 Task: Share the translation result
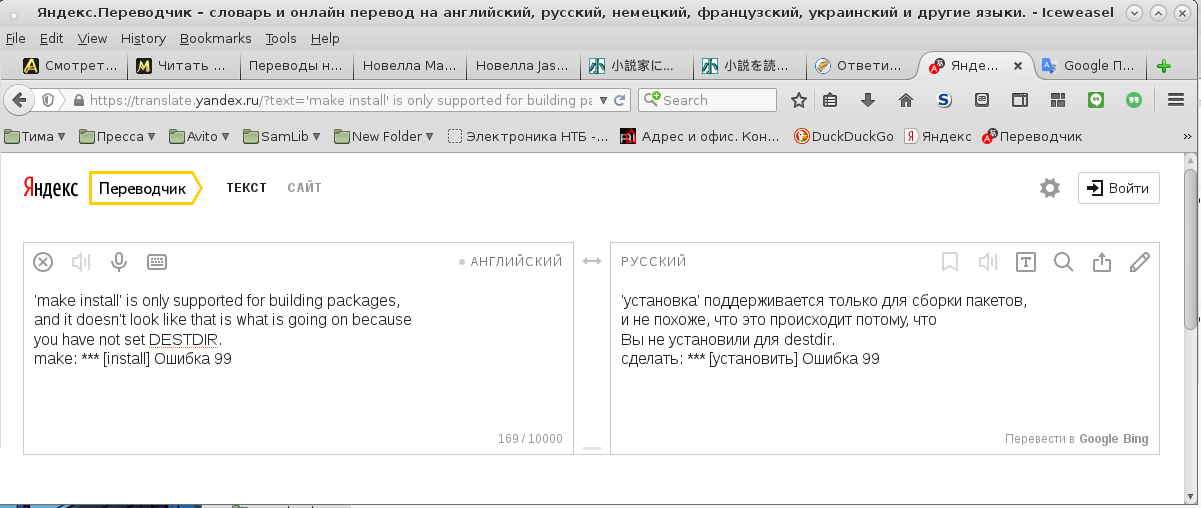pos(1102,262)
